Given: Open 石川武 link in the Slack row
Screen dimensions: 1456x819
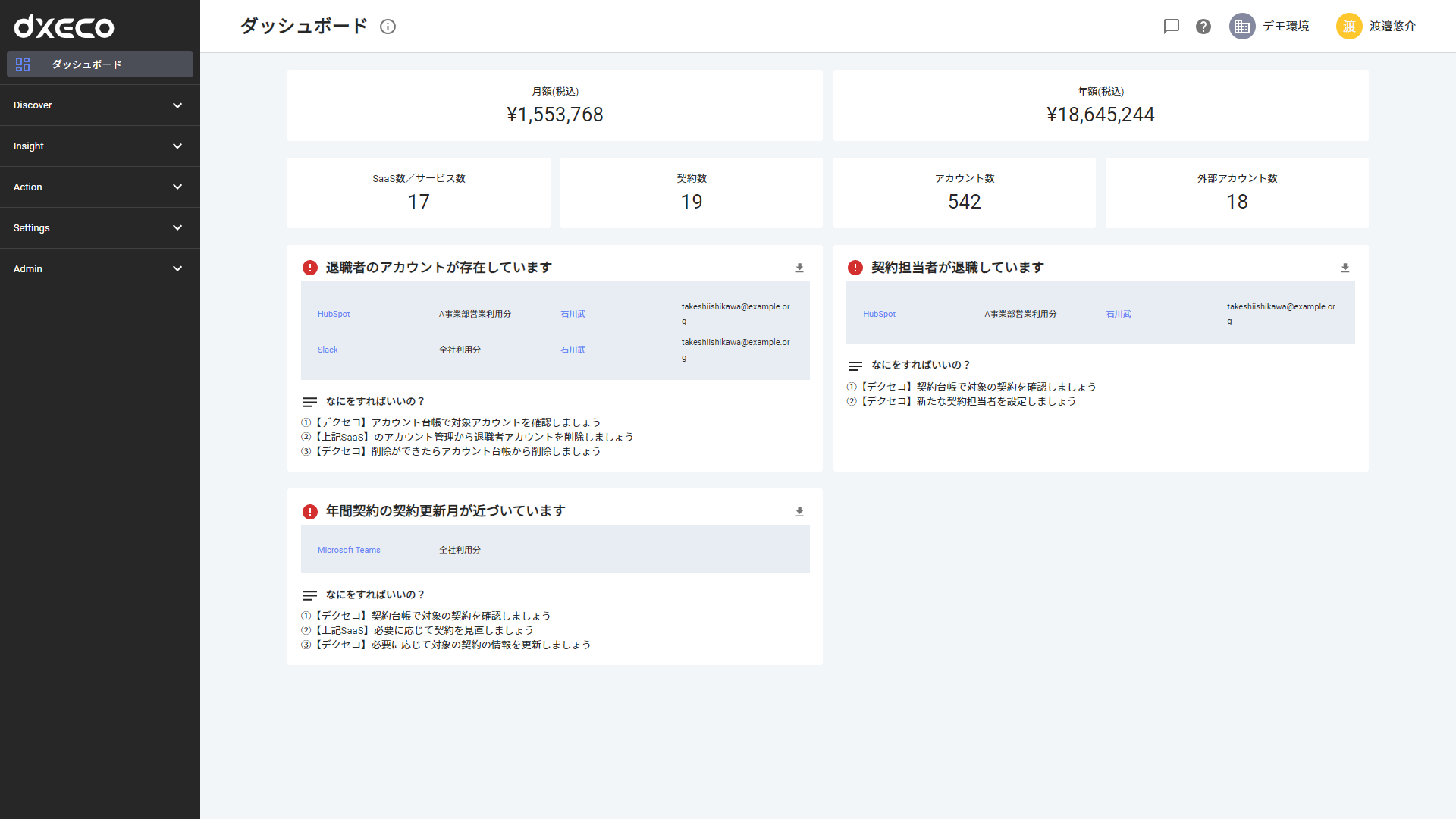Looking at the screenshot, I should pyautogui.click(x=573, y=350).
